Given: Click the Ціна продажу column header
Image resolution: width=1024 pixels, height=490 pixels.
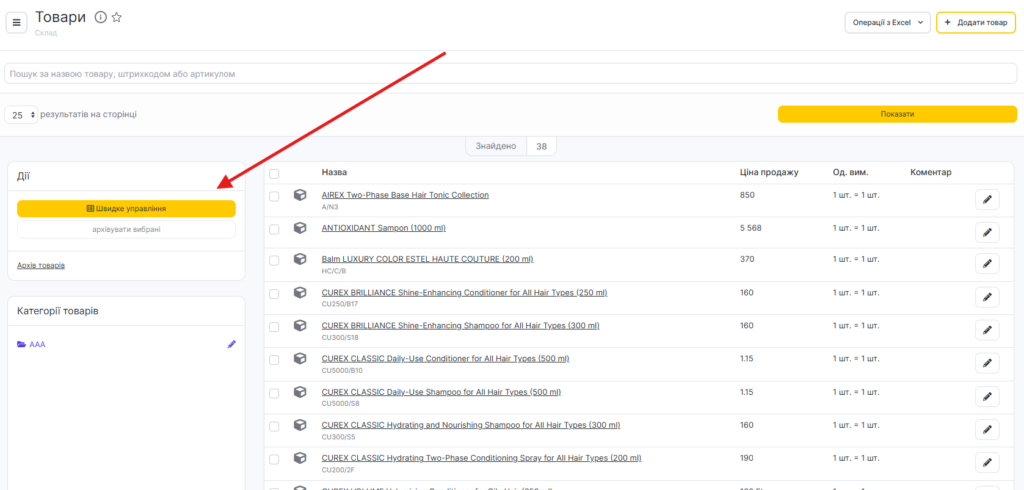Looking at the screenshot, I should pyautogui.click(x=769, y=172).
